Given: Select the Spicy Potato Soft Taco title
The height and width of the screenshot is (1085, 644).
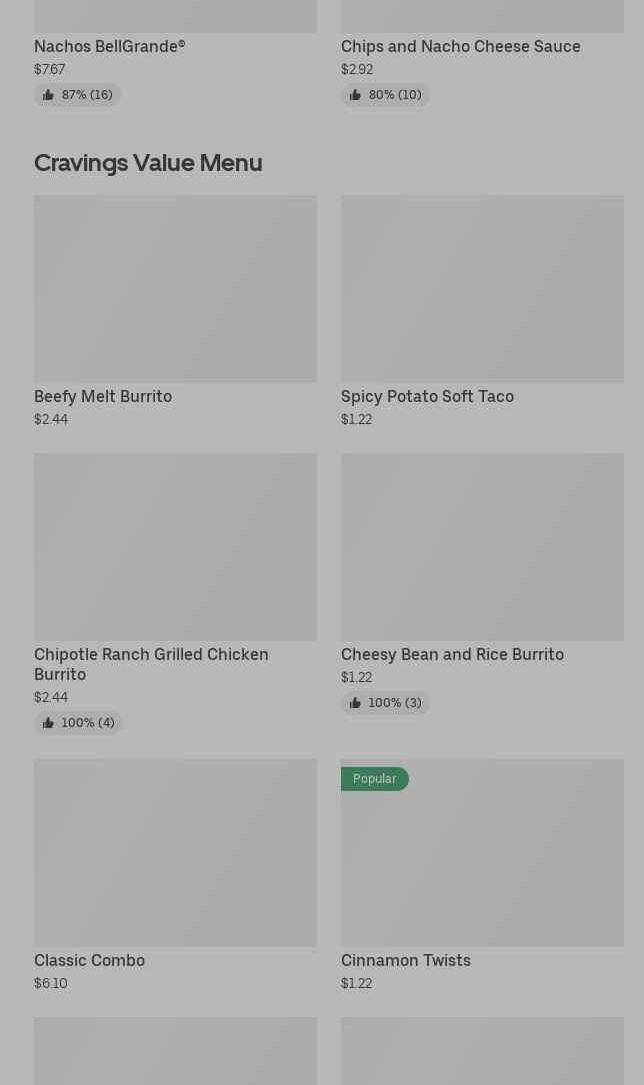Looking at the screenshot, I should click(x=427, y=396).
